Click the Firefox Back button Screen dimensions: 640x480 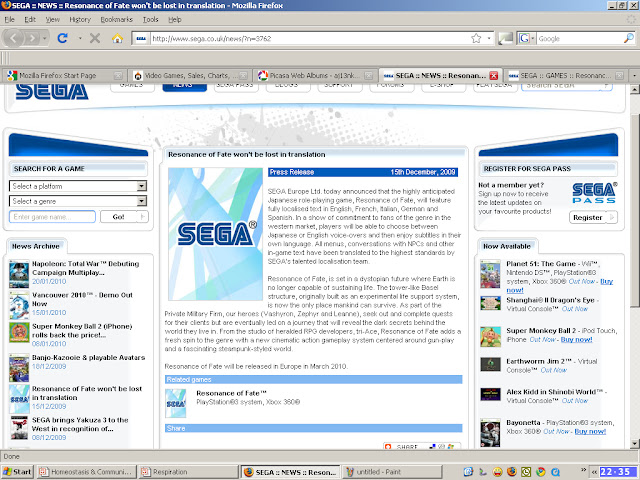click(13, 38)
